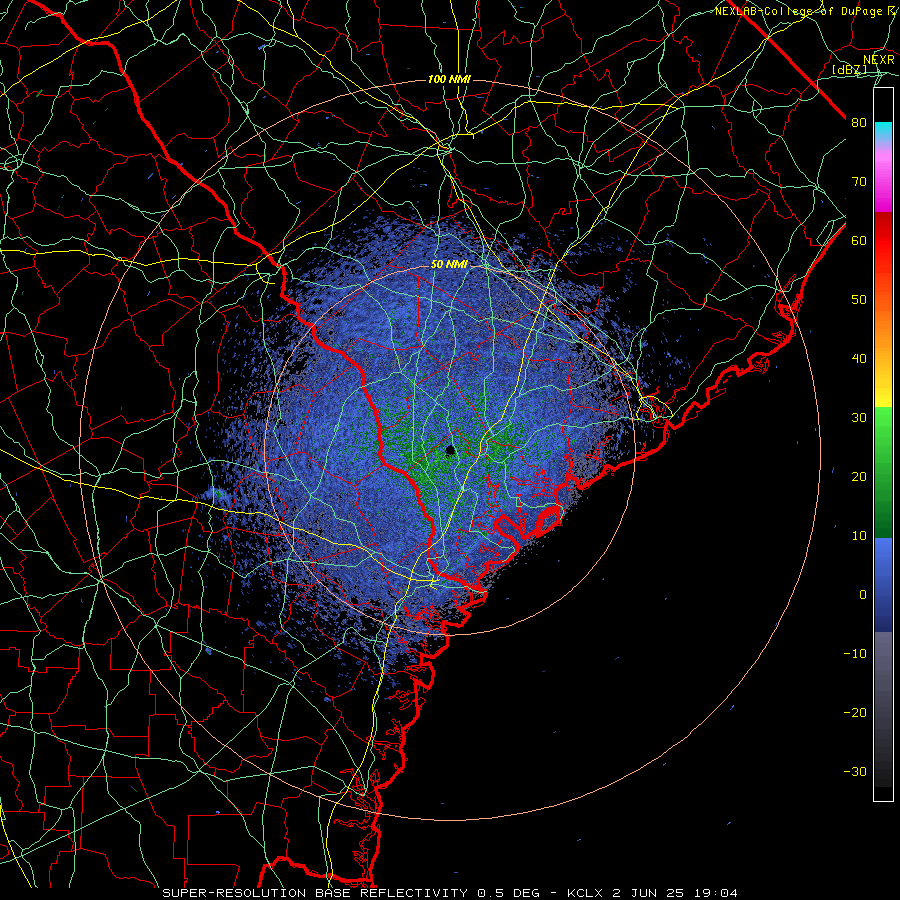Image resolution: width=900 pixels, height=900 pixels.
Task: Click the 70 value on the colorbar
Action: point(859,182)
